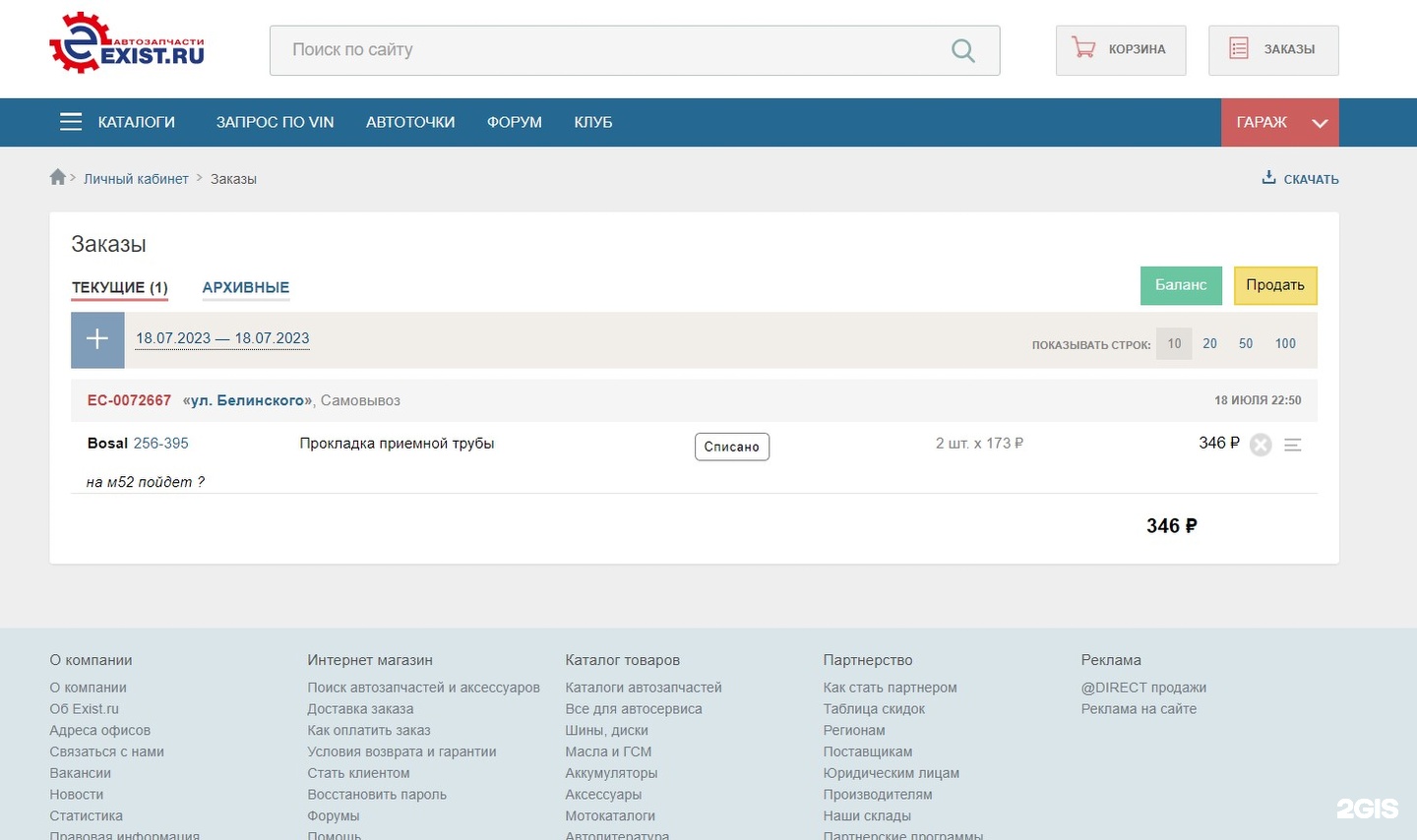
Task: Open footer link Как стать партнером
Action: pyautogui.click(x=891, y=688)
